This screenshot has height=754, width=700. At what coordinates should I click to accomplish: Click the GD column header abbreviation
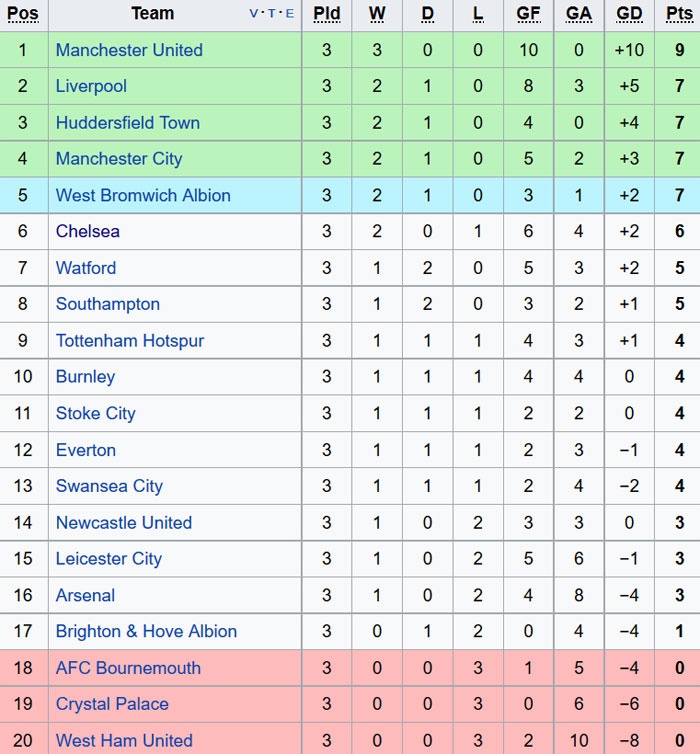point(630,14)
